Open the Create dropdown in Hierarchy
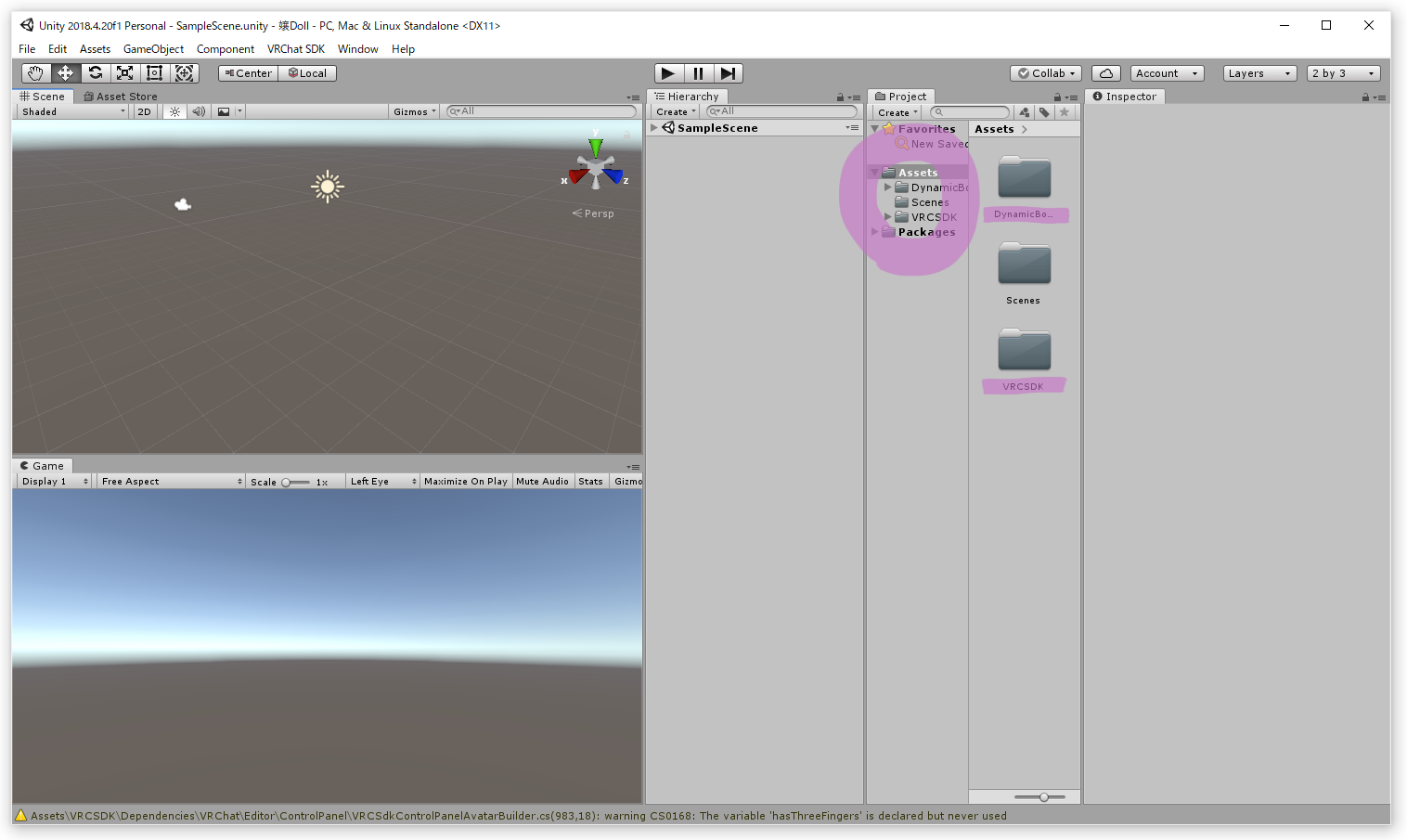Screen dimensions: 1407x840 (676, 112)
